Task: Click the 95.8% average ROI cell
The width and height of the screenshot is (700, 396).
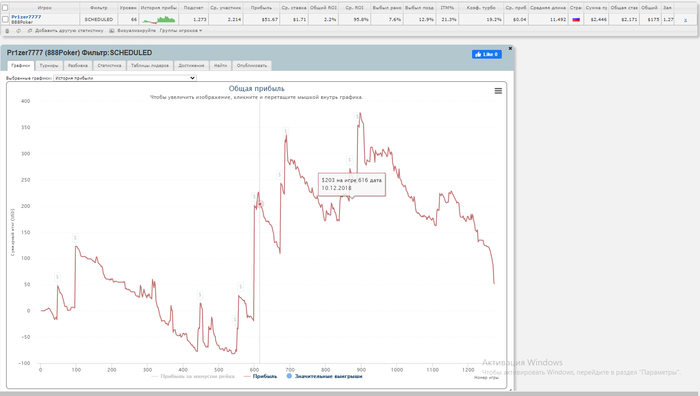Action: (361, 20)
